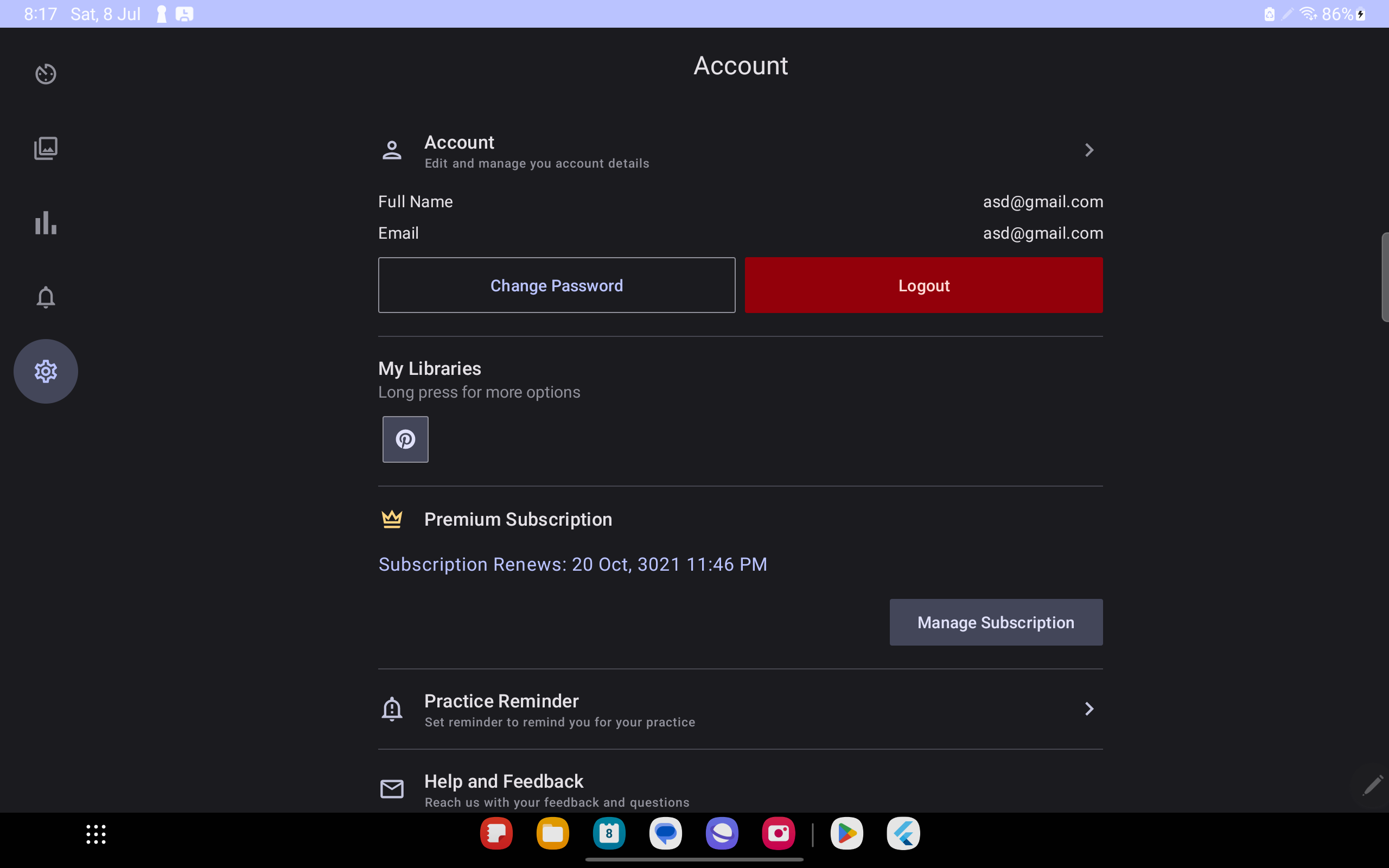Open the Pinterest library tile
The image size is (1389, 868).
pyautogui.click(x=405, y=439)
